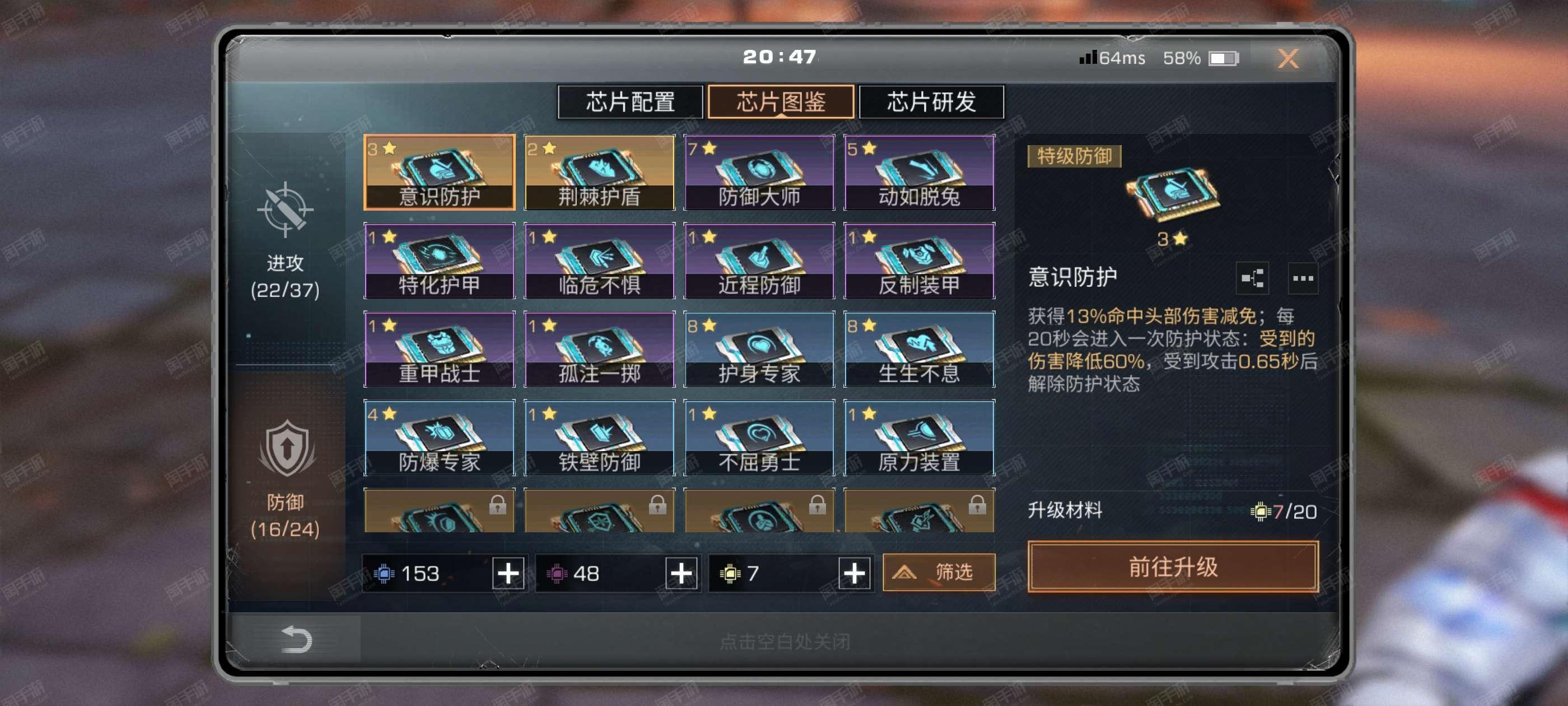Close the panel with orange X
Viewport: 1568px width, 706px height.
point(1288,58)
